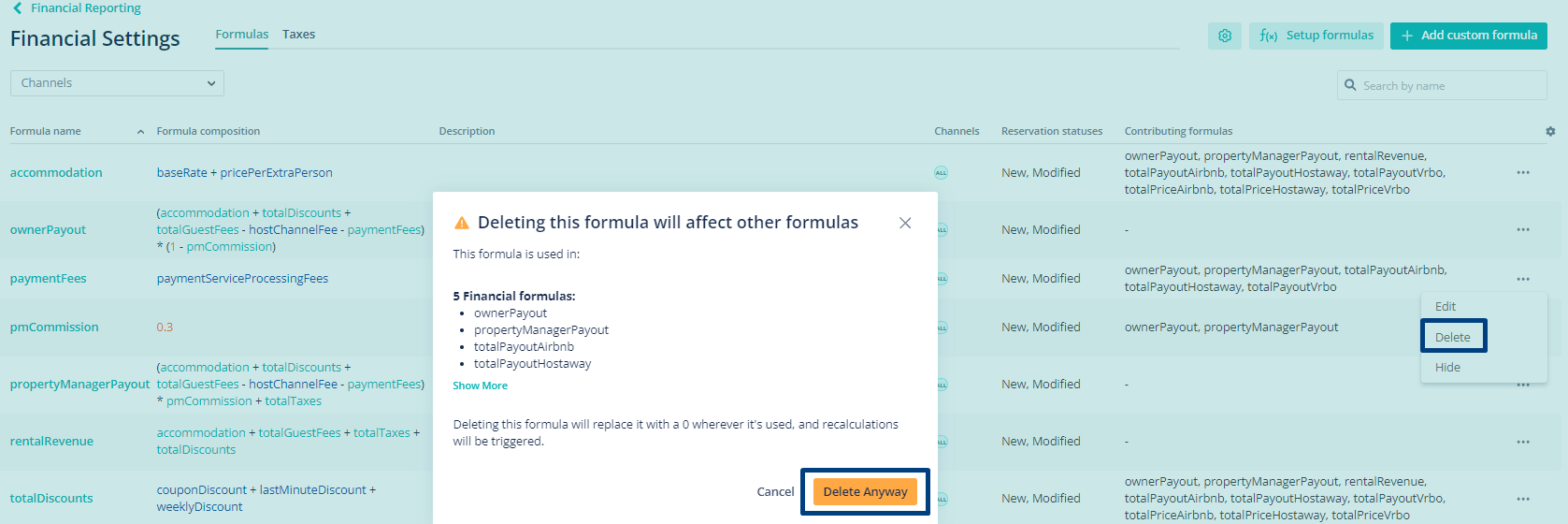Click Cancel in the delete dialog
Viewport: 1568px width, 524px height.
click(x=775, y=492)
